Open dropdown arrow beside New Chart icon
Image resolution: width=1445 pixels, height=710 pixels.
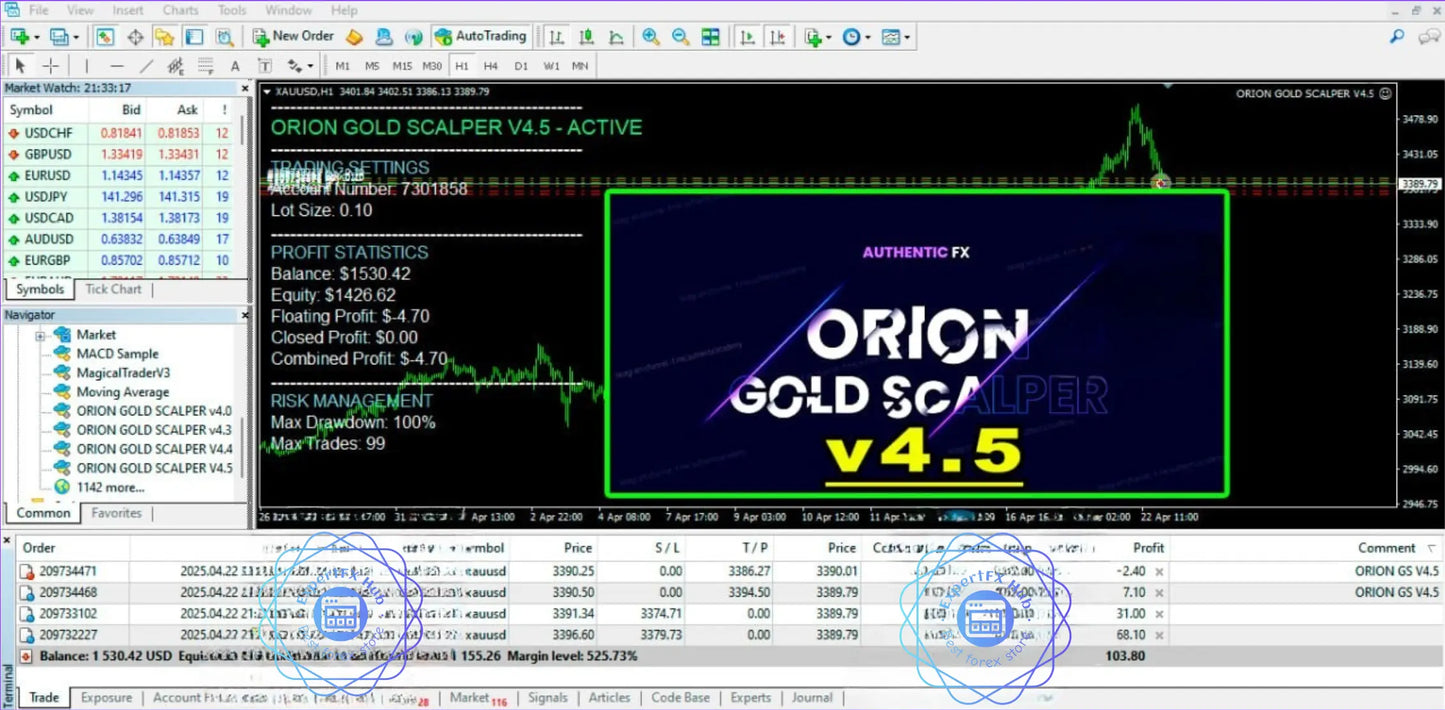[37, 37]
